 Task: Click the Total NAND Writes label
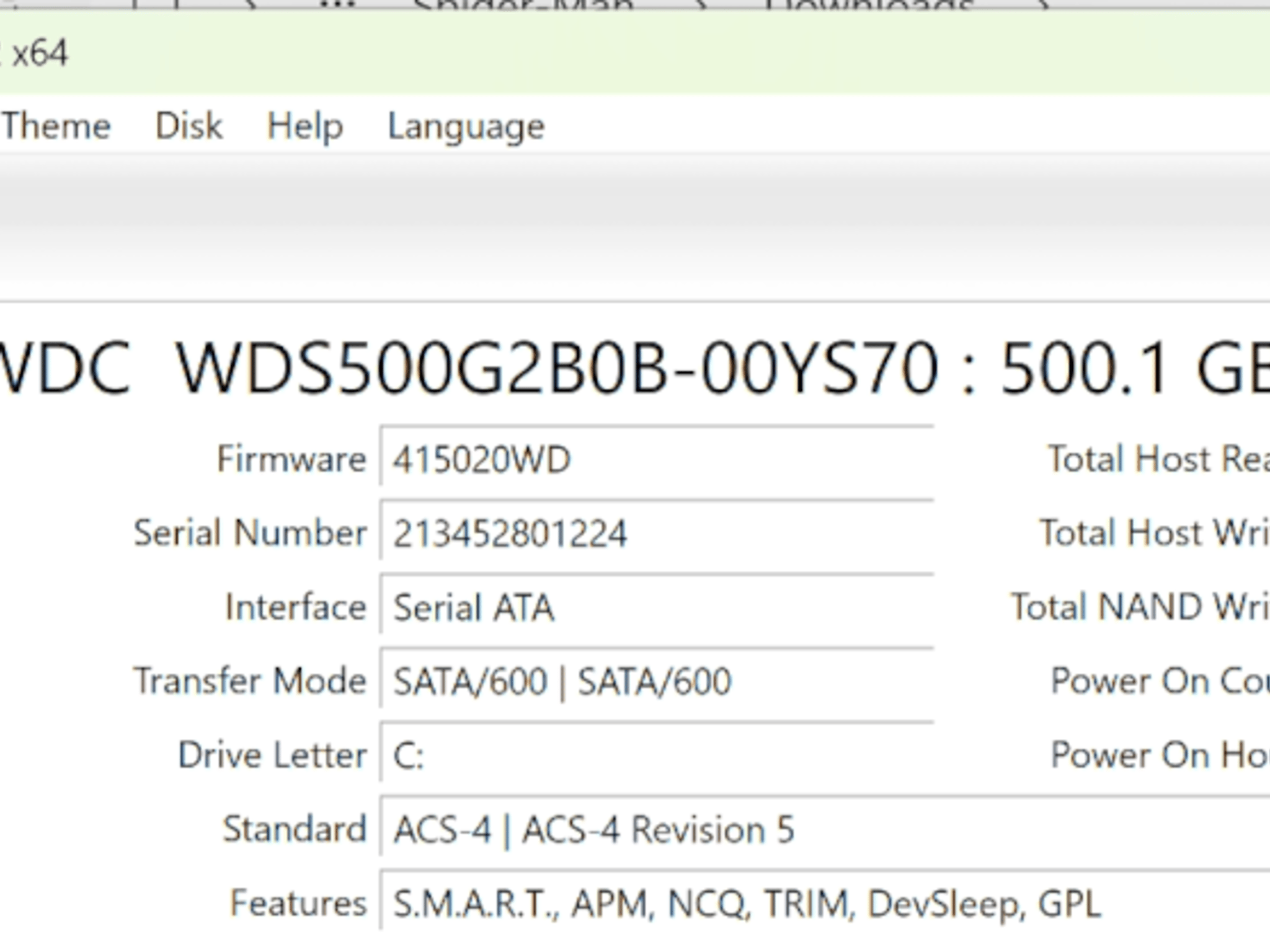click(x=1140, y=607)
